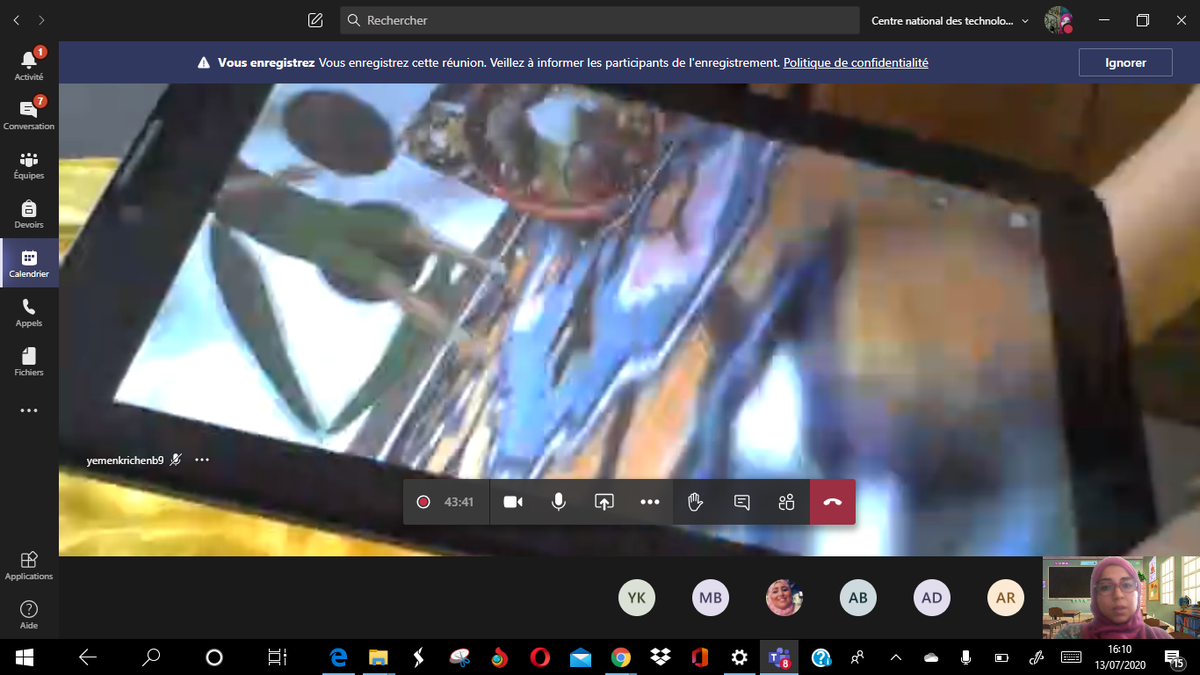Open the Aide help menu
The width and height of the screenshot is (1200, 675).
(29, 614)
